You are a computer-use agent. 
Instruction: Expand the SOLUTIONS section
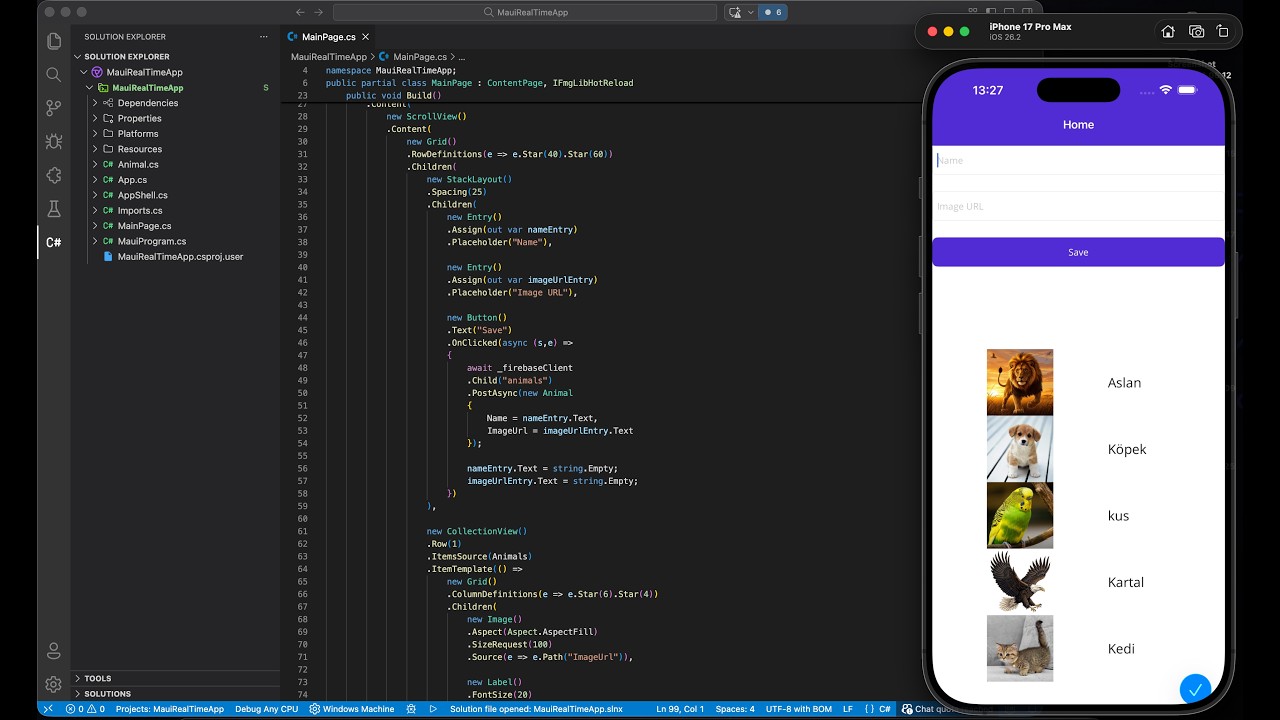point(176,693)
